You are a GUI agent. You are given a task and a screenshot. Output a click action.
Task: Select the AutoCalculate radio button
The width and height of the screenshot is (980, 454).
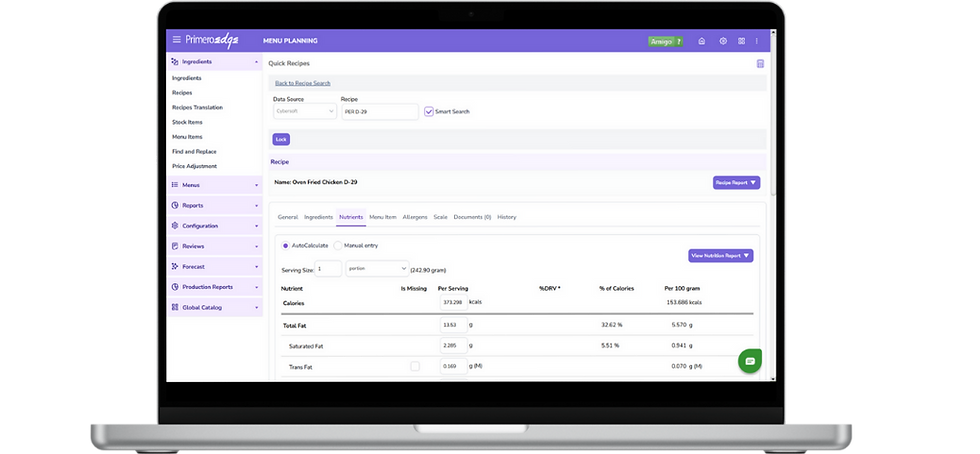(x=286, y=246)
